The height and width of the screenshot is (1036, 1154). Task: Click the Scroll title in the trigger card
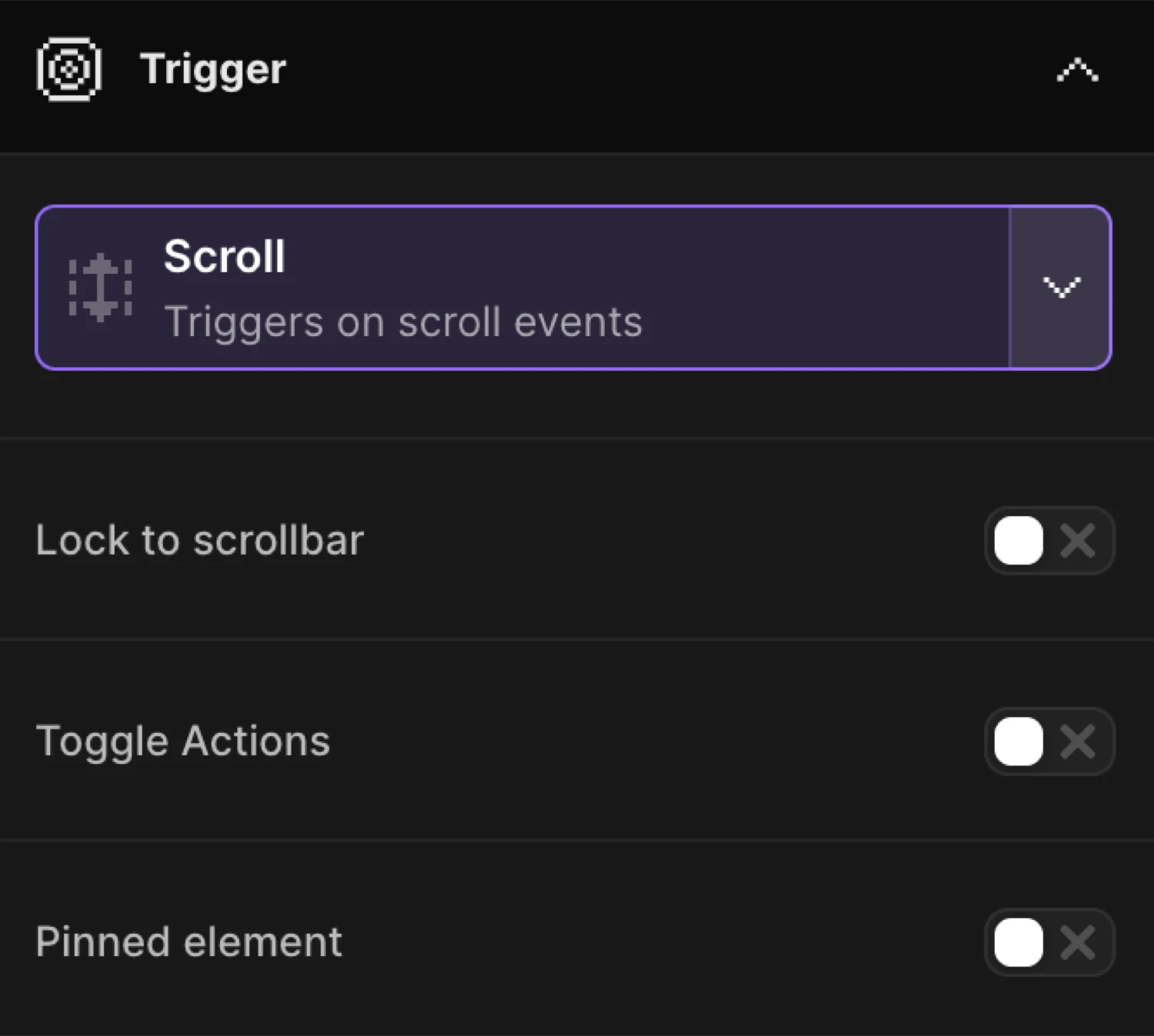224,257
